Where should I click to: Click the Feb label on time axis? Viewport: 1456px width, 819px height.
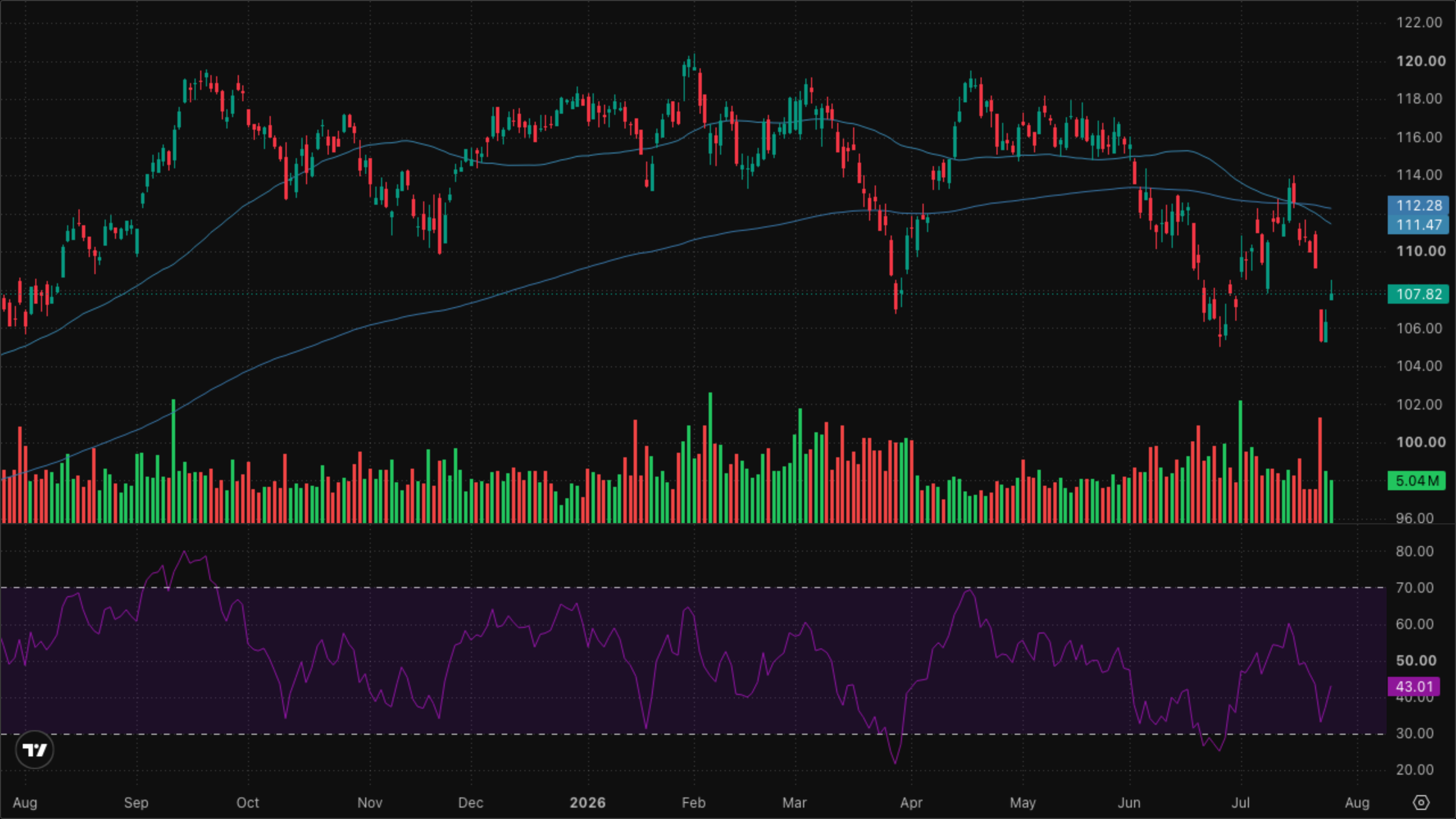click(x=693, y=803)
